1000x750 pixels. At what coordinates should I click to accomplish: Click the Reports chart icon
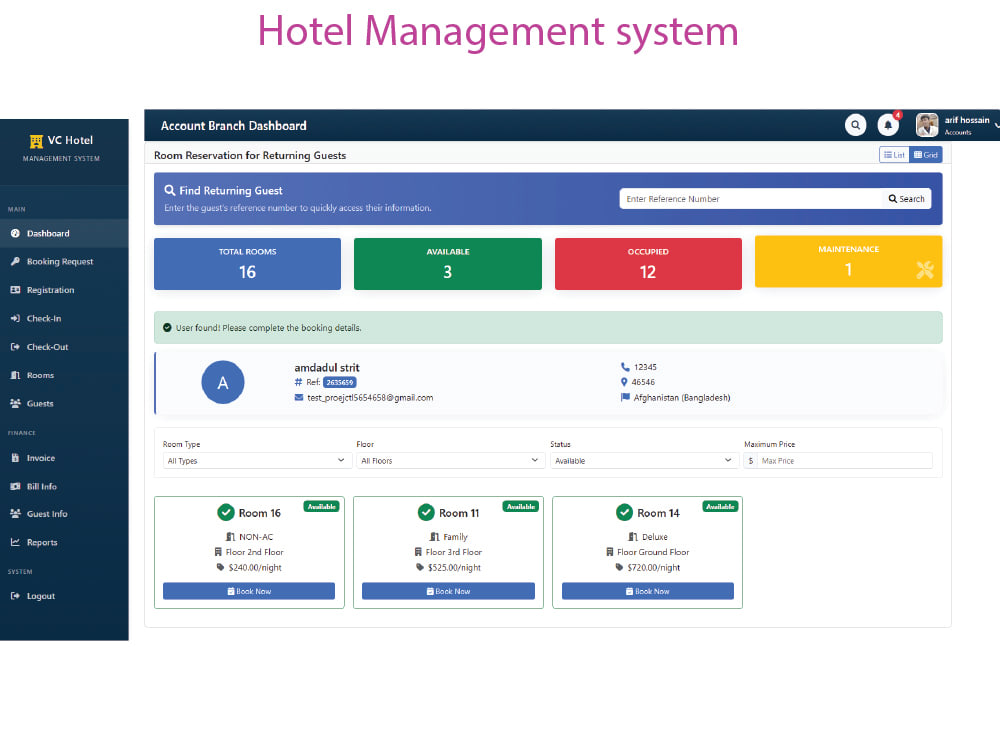15,542
